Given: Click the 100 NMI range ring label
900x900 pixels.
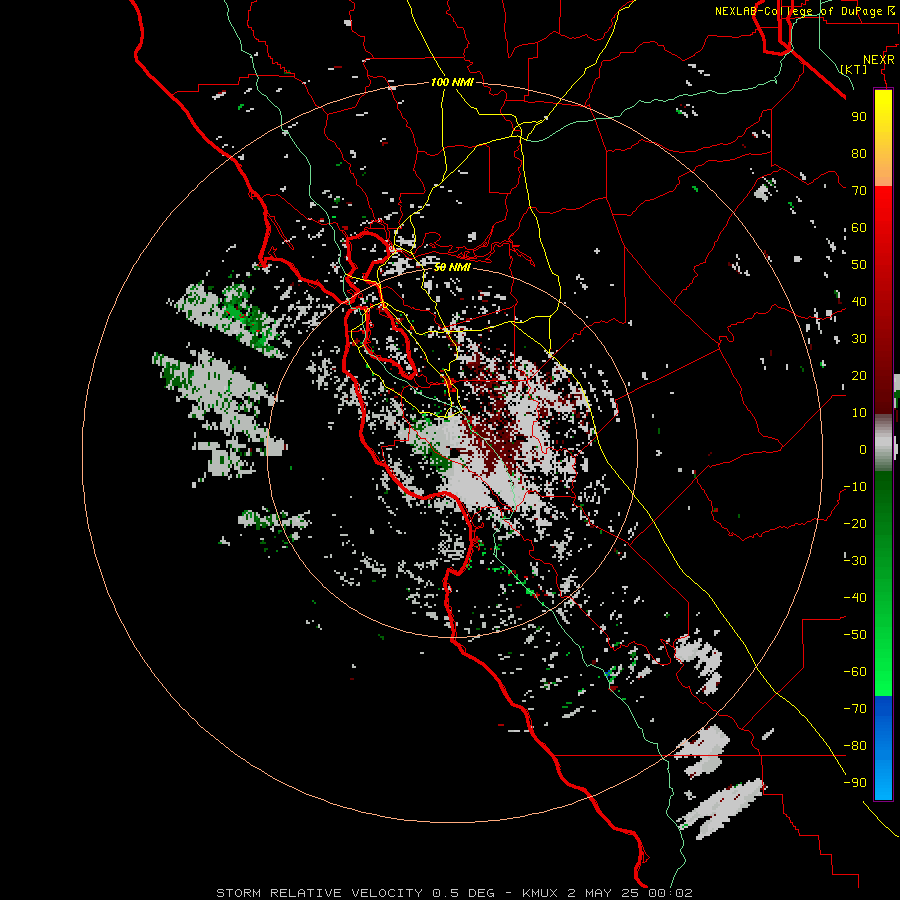Looking at the screenshot, I should tap(452, 82).
